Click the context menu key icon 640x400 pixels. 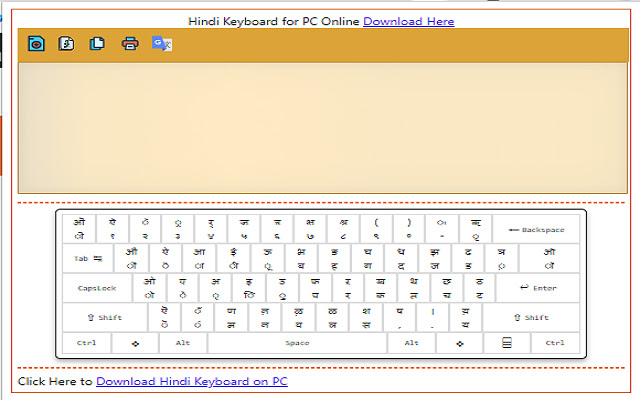pyautogui.click(x=507, y=343)
